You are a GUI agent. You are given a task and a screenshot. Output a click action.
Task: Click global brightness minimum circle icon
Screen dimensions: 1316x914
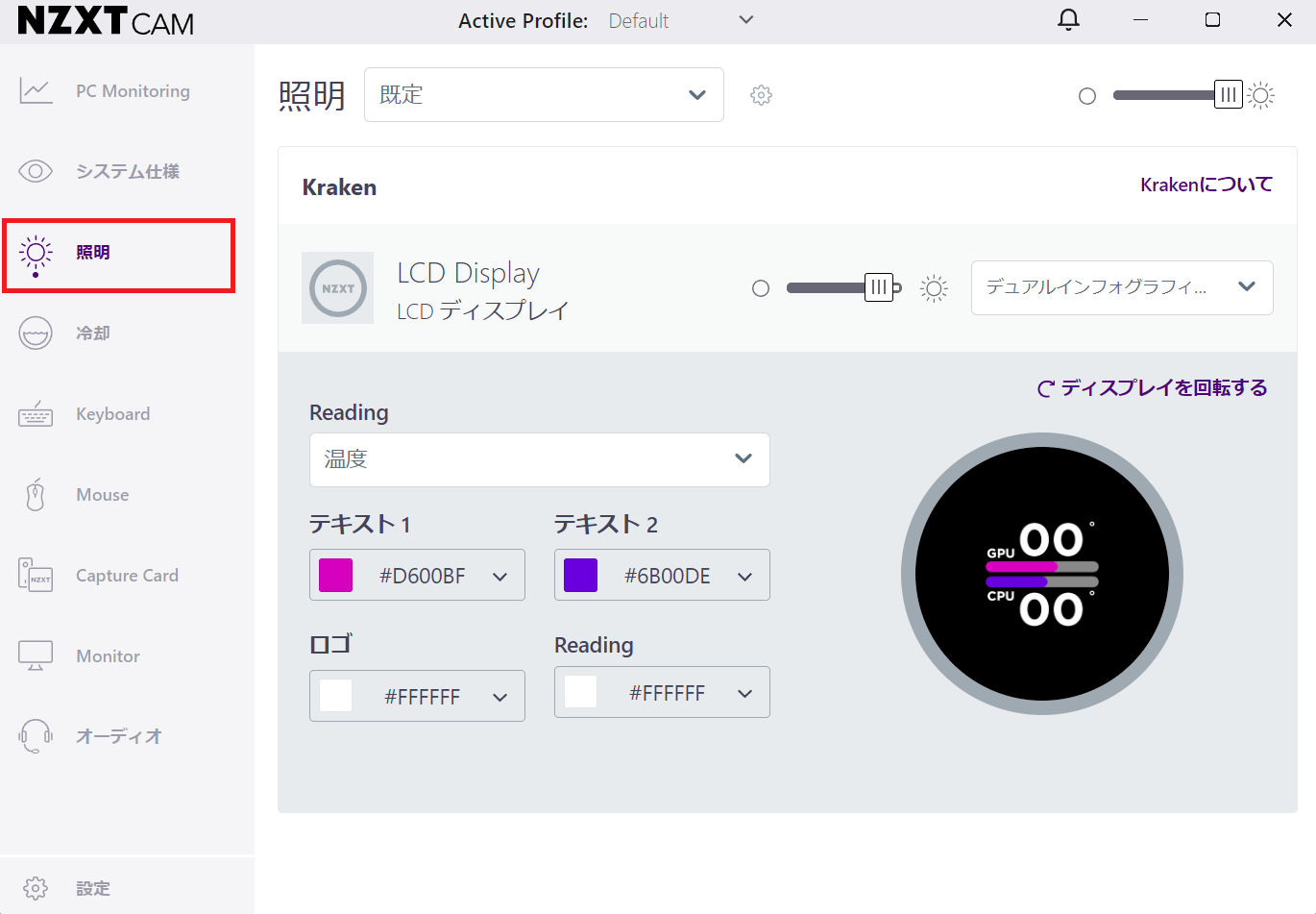coord(1087,96)
